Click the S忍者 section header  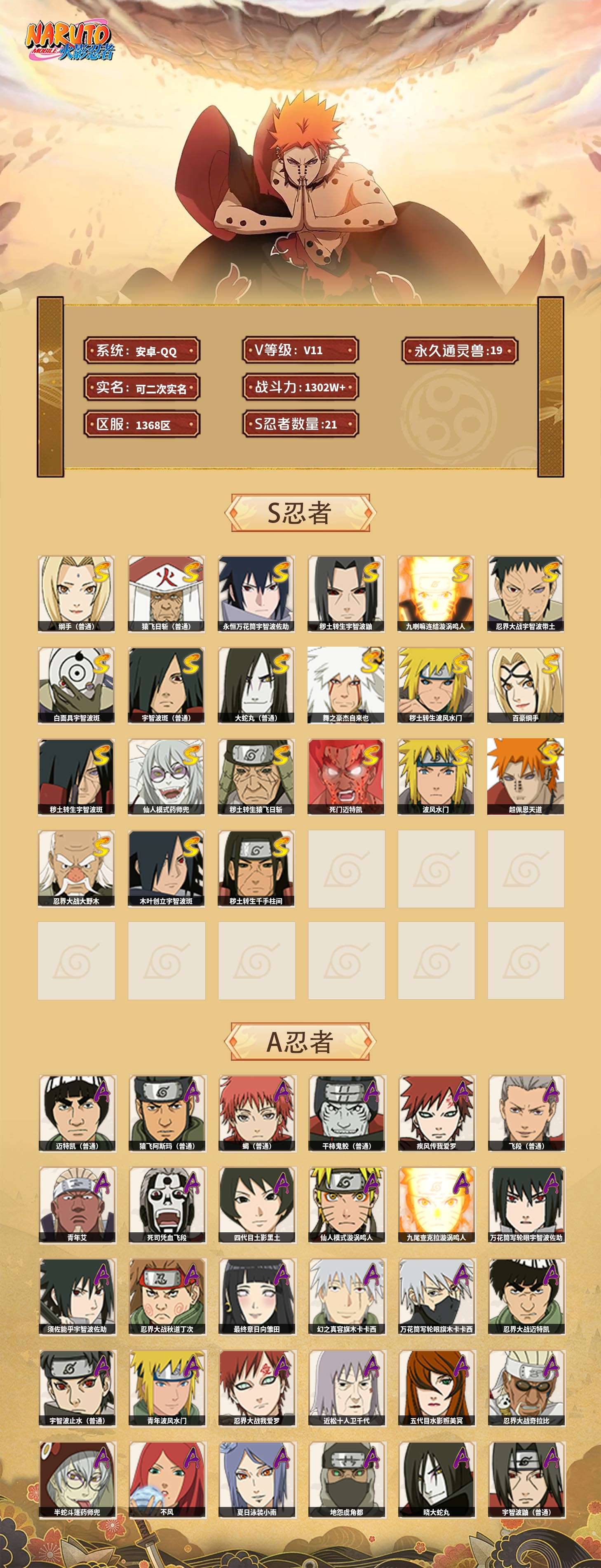pyautogui.click(x=300, y=513)
